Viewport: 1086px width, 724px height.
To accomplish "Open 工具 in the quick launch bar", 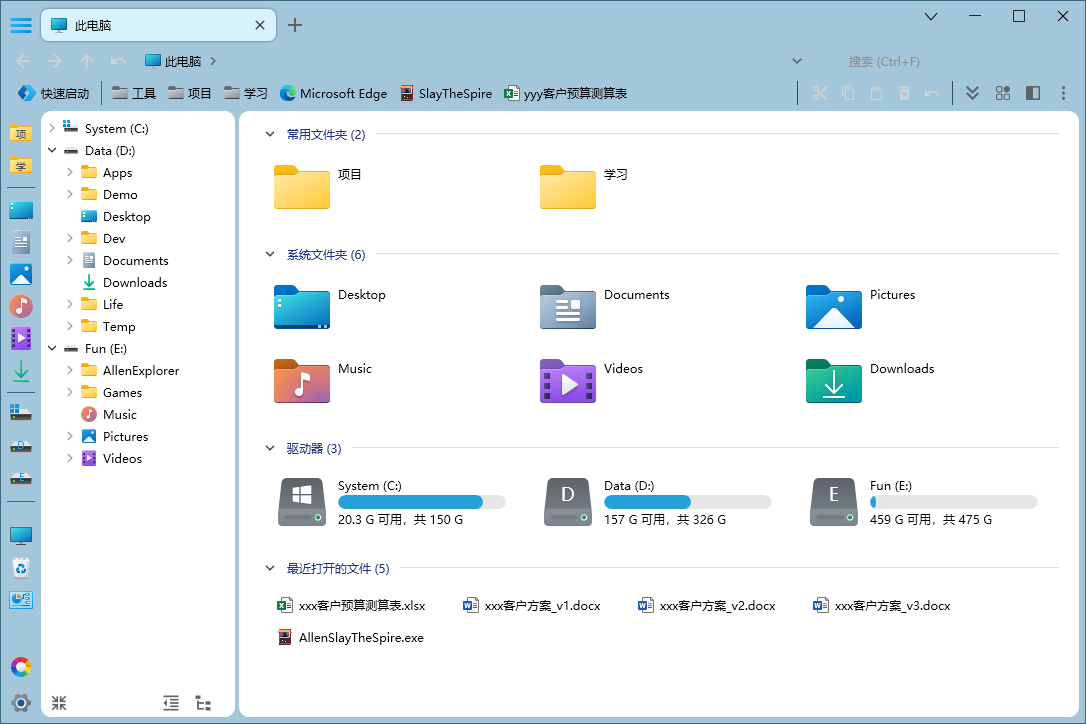I will coord(134,93).
